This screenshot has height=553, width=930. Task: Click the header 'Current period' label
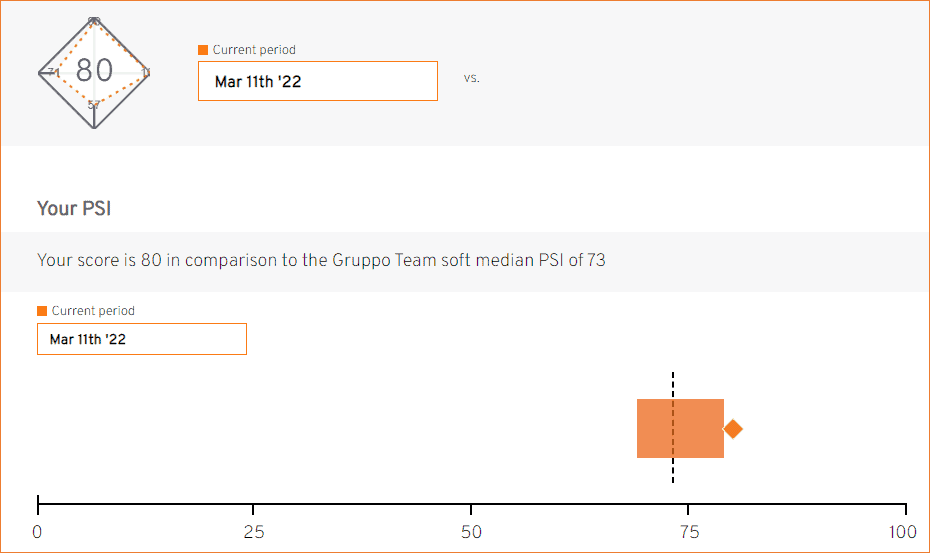pyautogui.click(x=254, y=50)
